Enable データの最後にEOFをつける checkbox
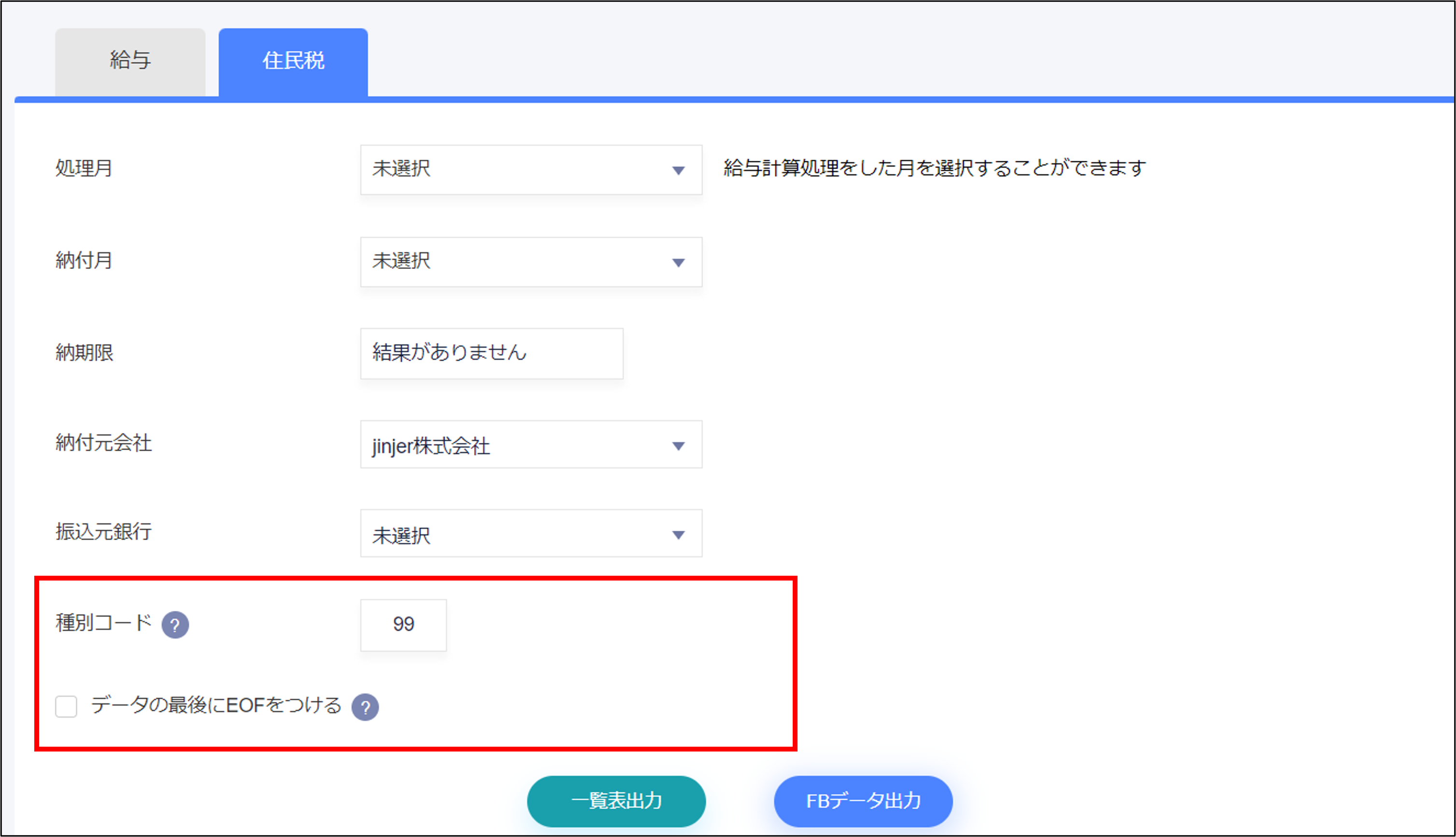The width and height of the screenshot is (1456, 837). (x=66, y=707)
